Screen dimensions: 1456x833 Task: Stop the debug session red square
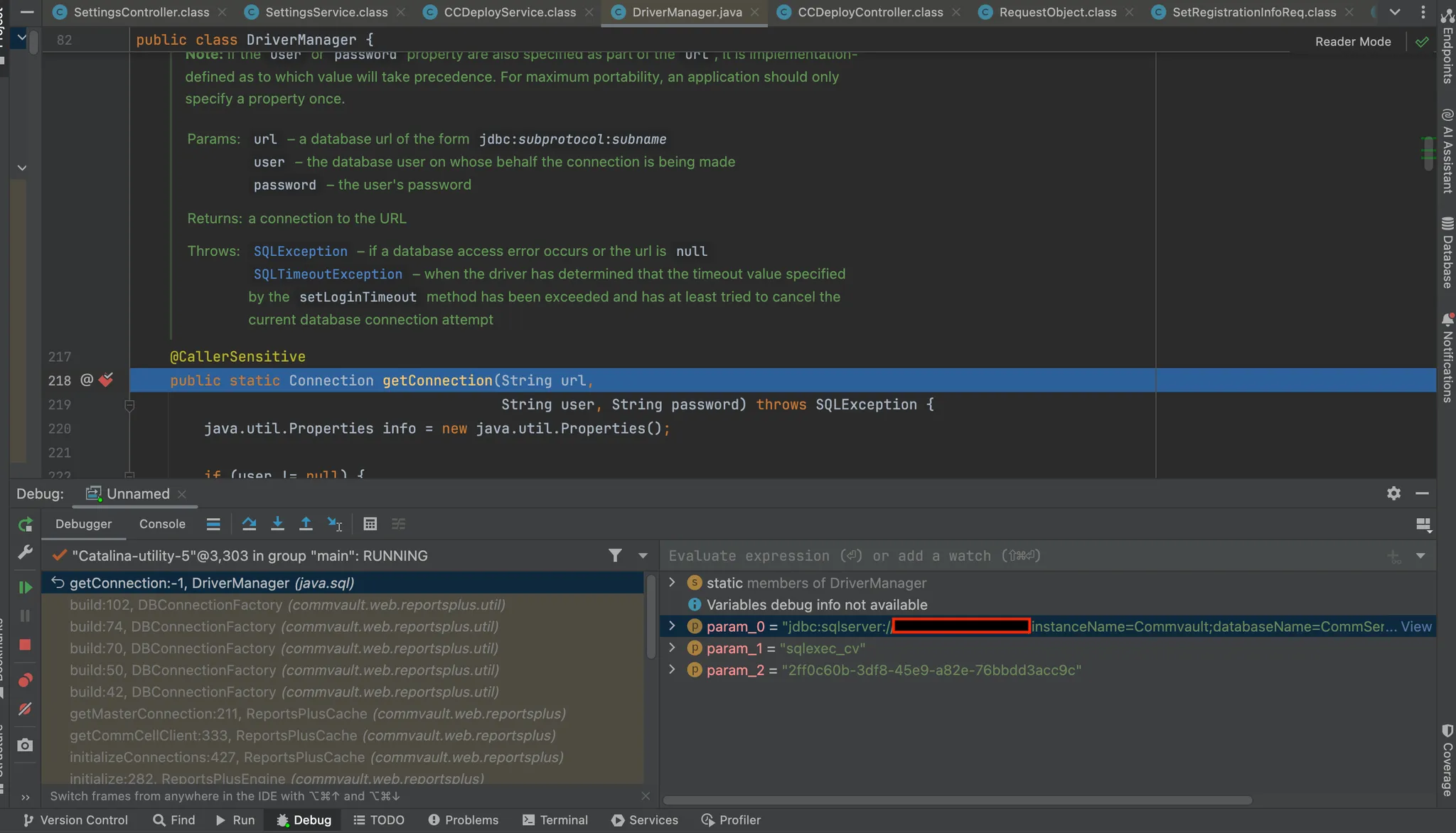25,645
